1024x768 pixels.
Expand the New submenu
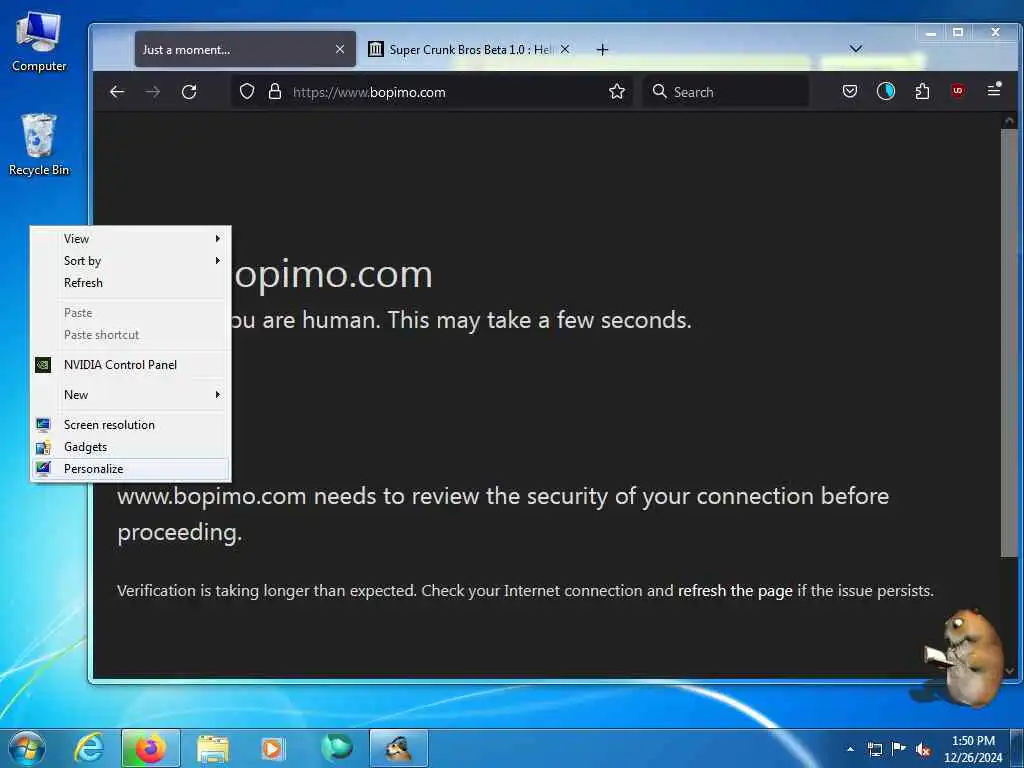tap(131, 395)
